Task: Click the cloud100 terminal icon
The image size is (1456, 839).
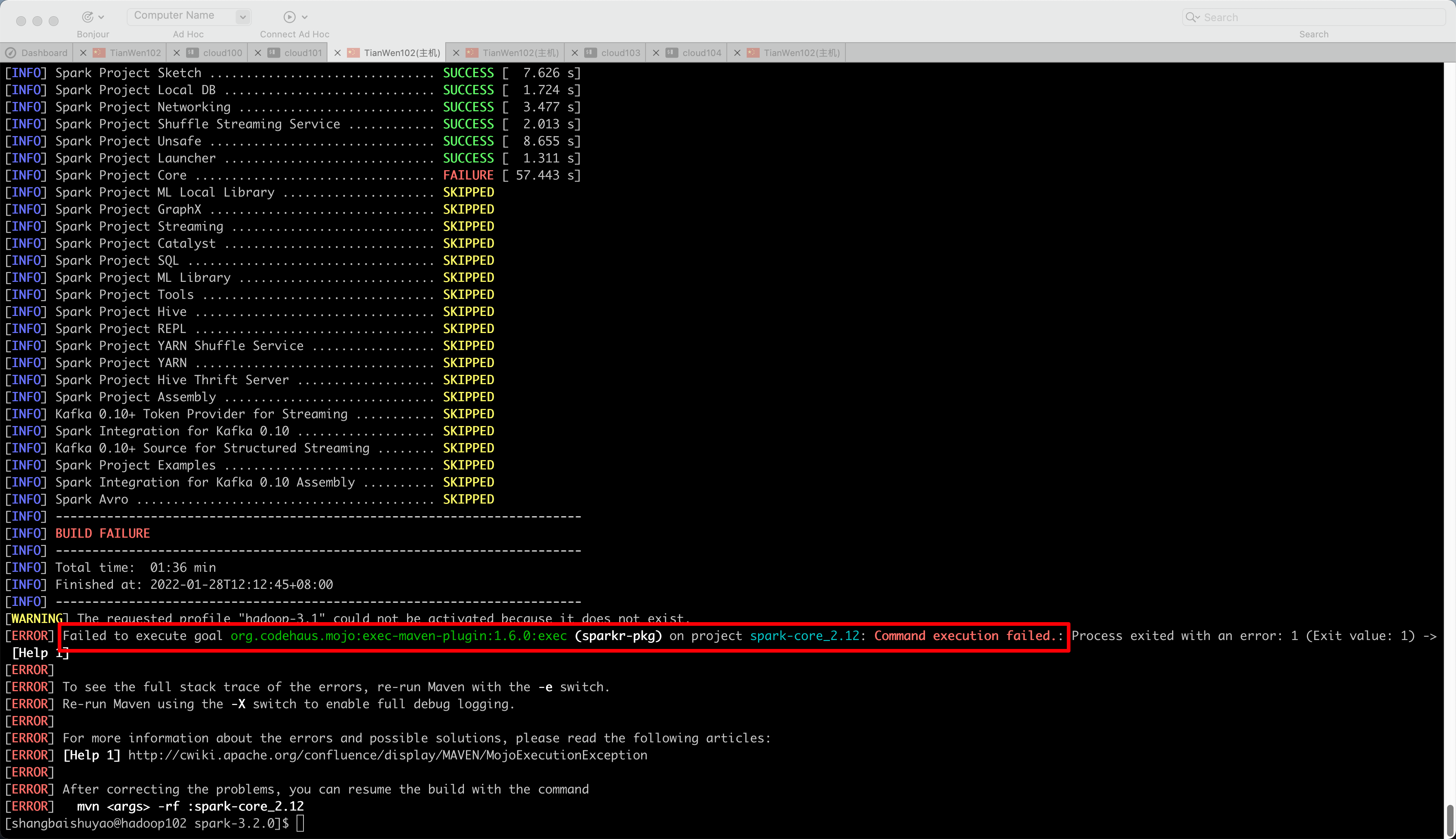Action: click(193, 52)
